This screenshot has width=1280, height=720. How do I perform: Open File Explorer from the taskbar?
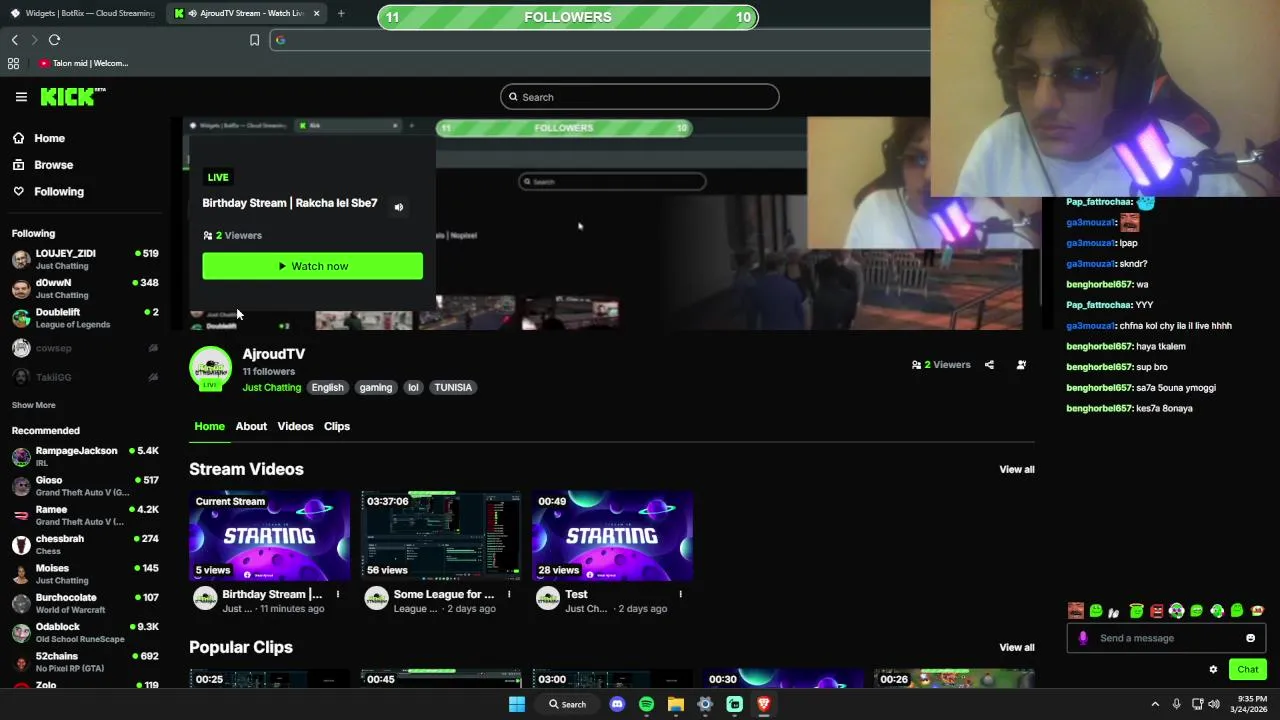coord(676,704)
